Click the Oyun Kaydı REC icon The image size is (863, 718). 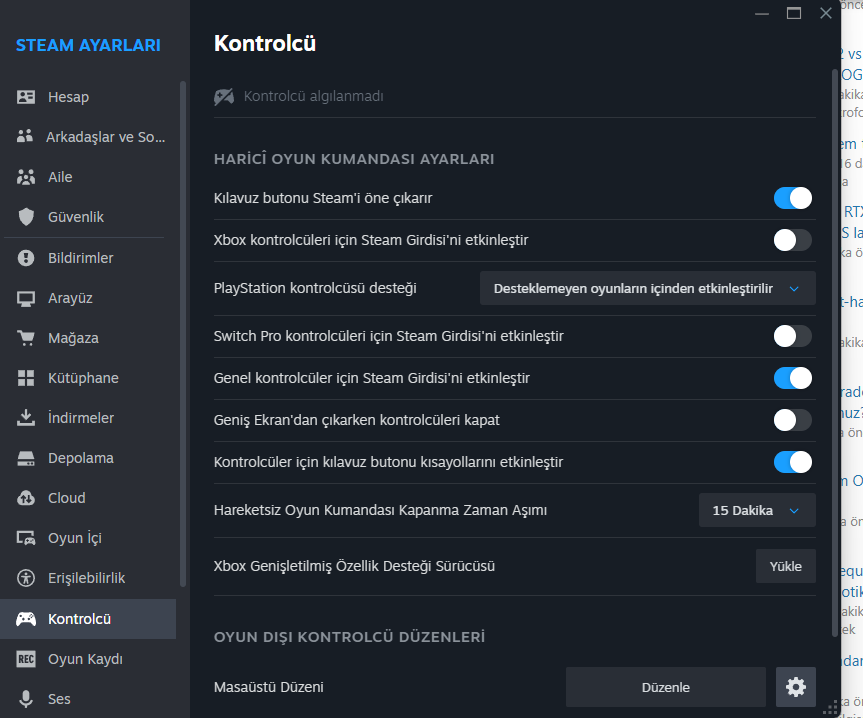pyautogui.click(x=26, y=659)
